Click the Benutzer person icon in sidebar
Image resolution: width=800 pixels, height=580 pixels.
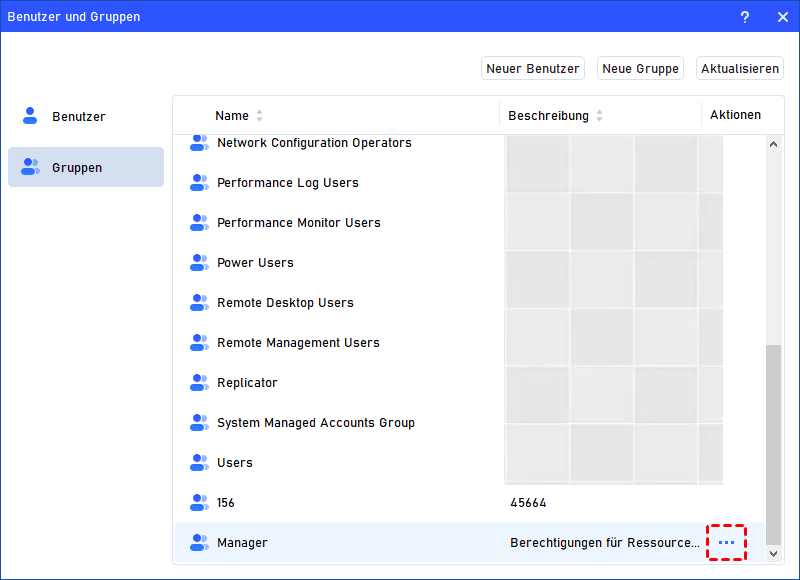pyautogui.click(x=30, y=116)
